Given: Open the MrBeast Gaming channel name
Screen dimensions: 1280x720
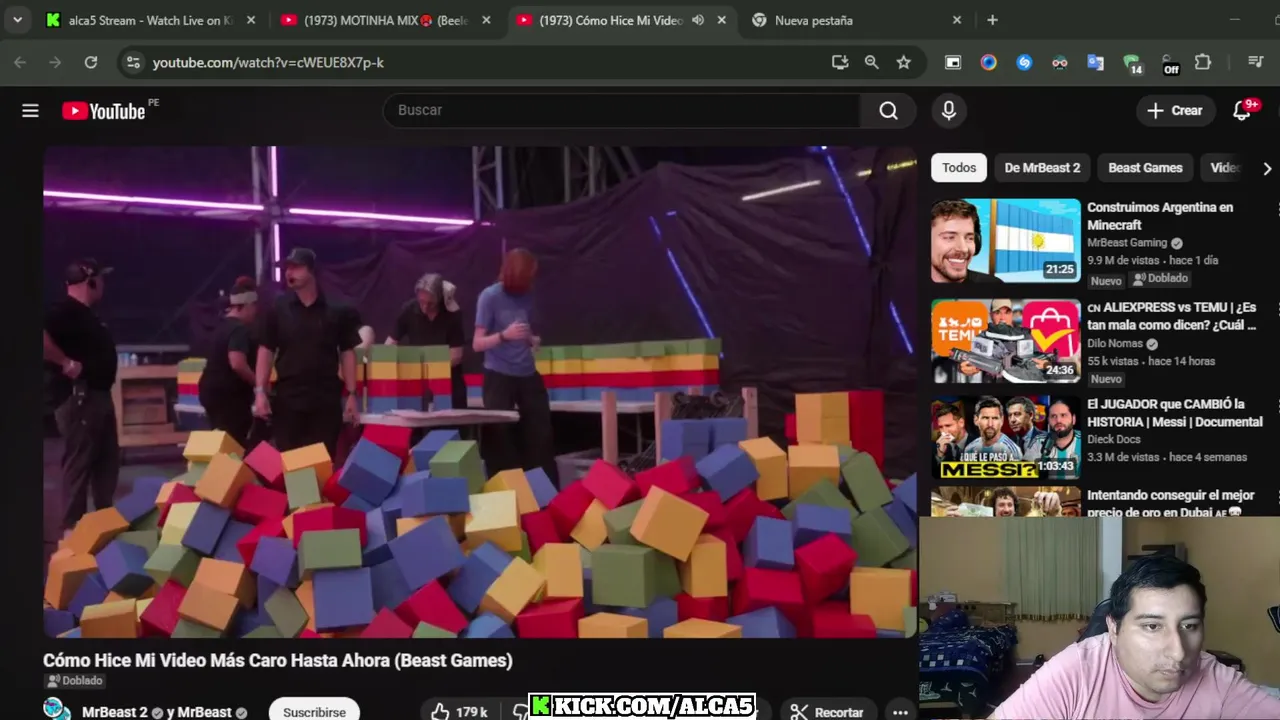Looking at the screenshot, I should click(x=1127, y=243).
